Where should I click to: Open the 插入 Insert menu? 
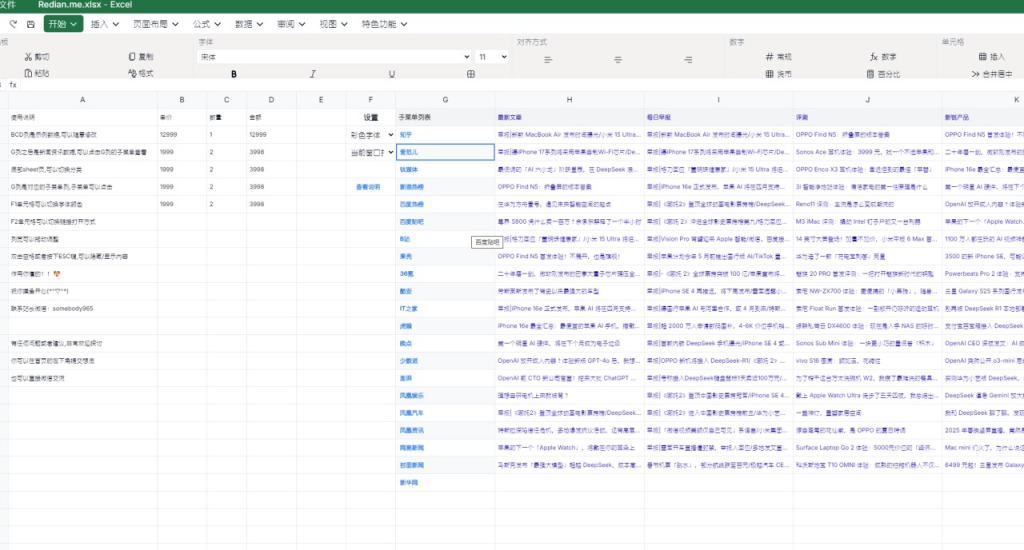pyautogui.click(x=104, y=24)
